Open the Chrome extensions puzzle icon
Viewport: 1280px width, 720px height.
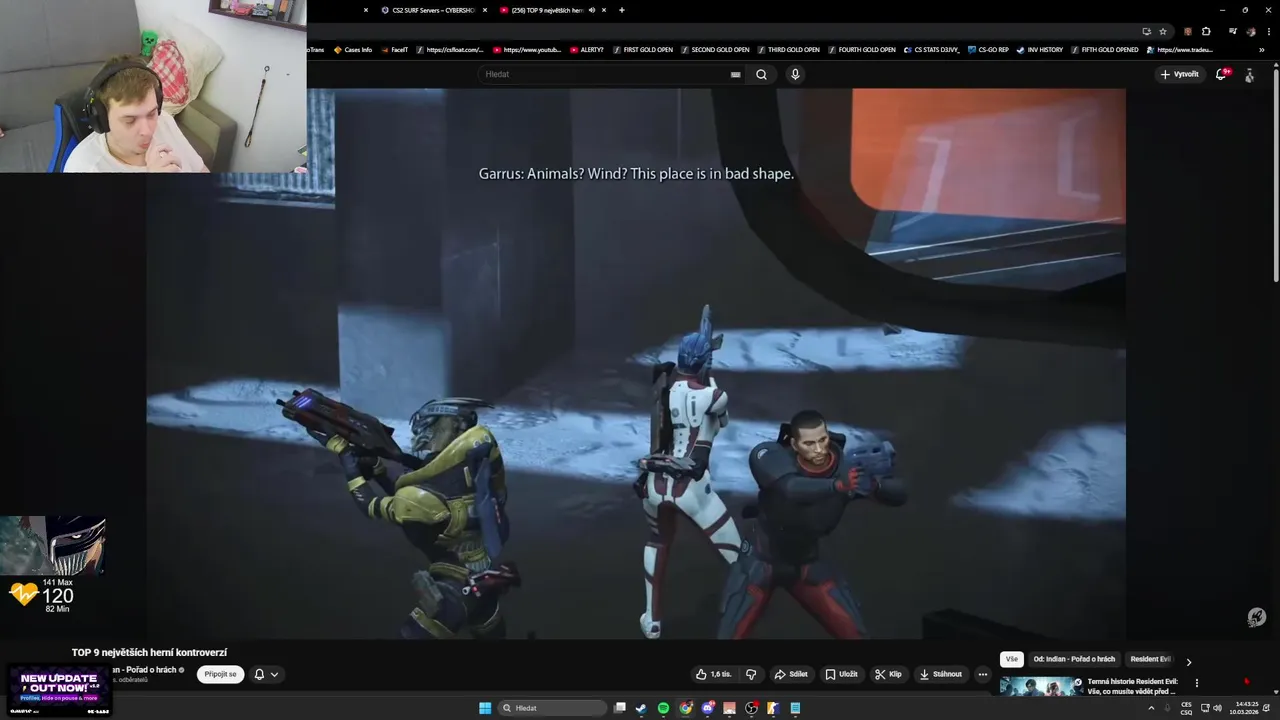(x=1206, y=31)
